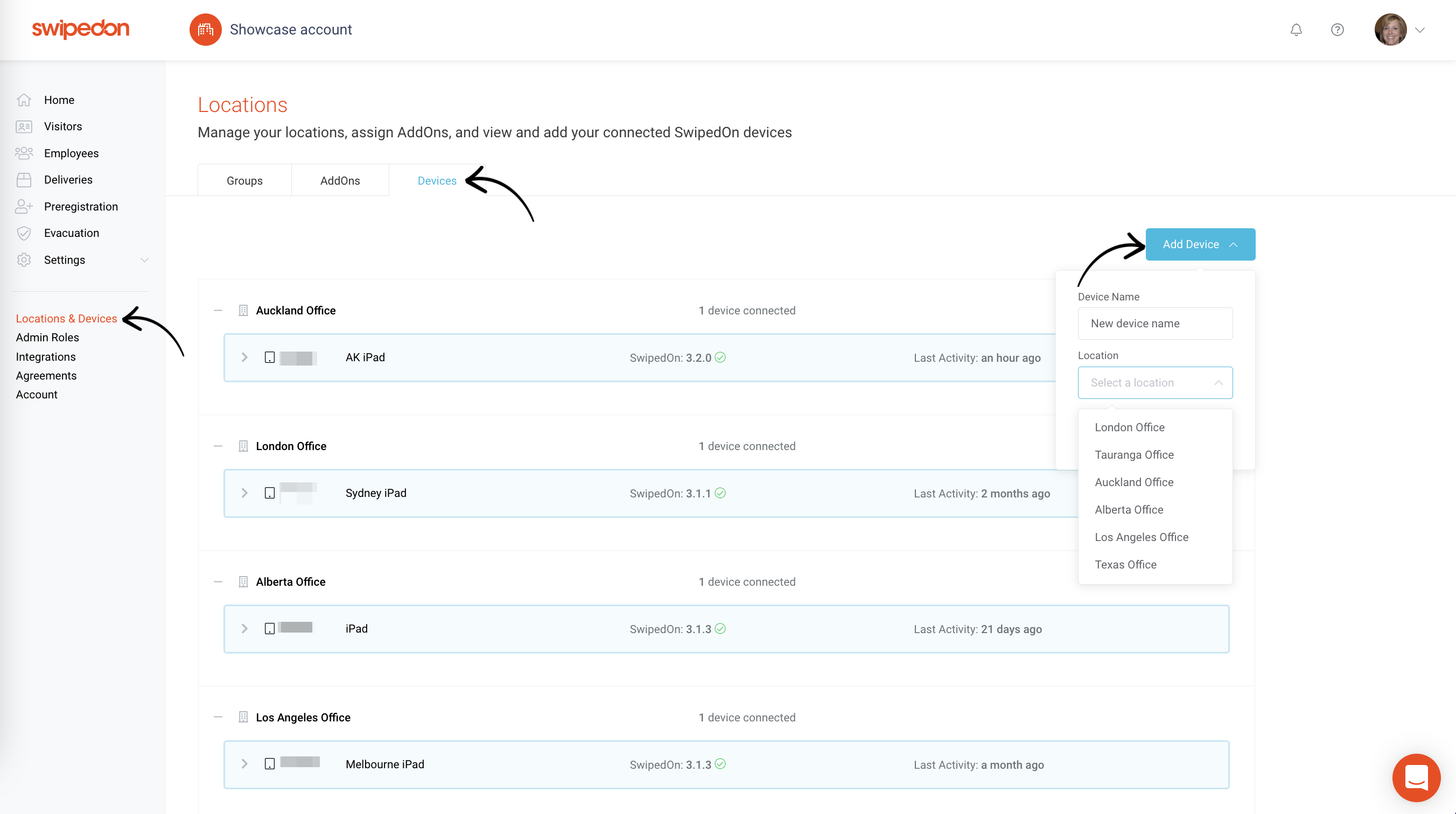This screenshot has height=814, width=1456.
Task: Switch to the AddOns tab
Action: point(340,180)
